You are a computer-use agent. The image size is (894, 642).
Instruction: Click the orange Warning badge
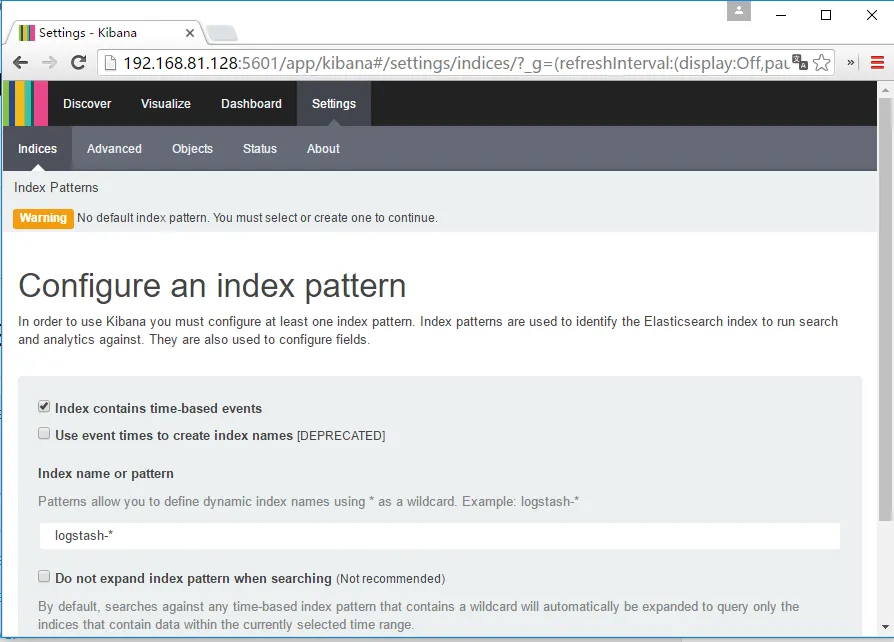43,218
